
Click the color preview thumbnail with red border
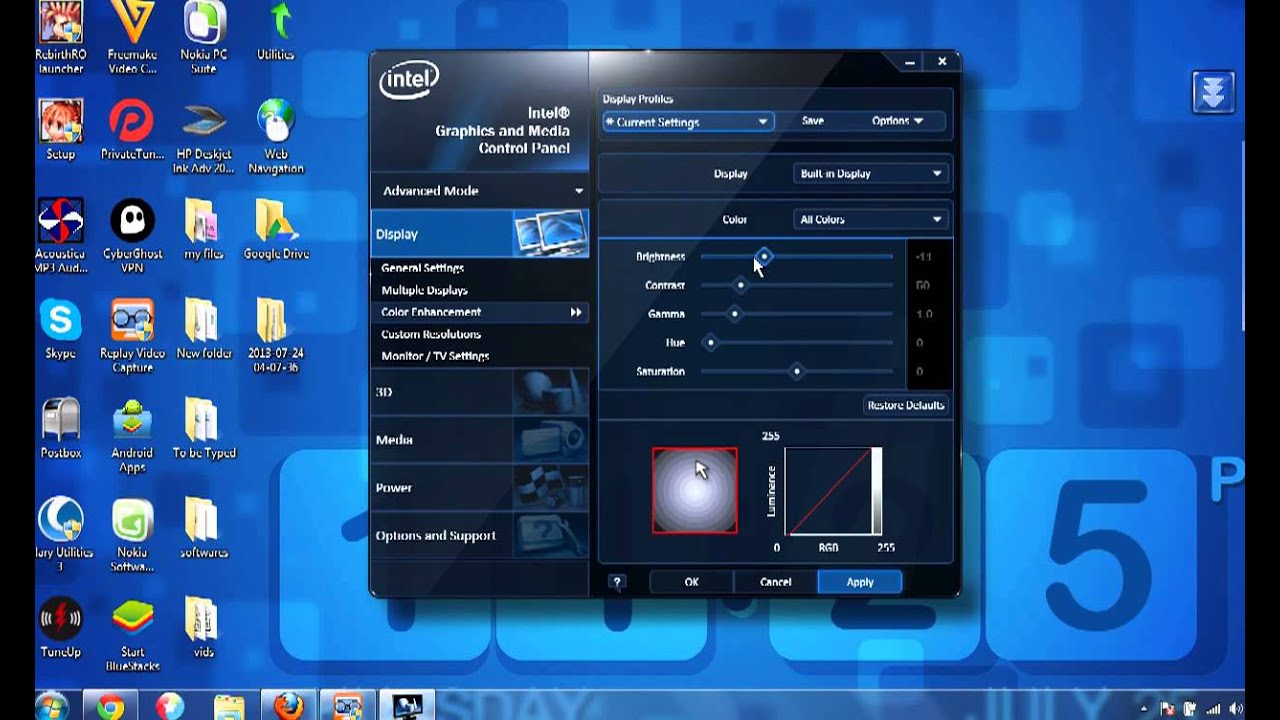[x=695, y=490]
